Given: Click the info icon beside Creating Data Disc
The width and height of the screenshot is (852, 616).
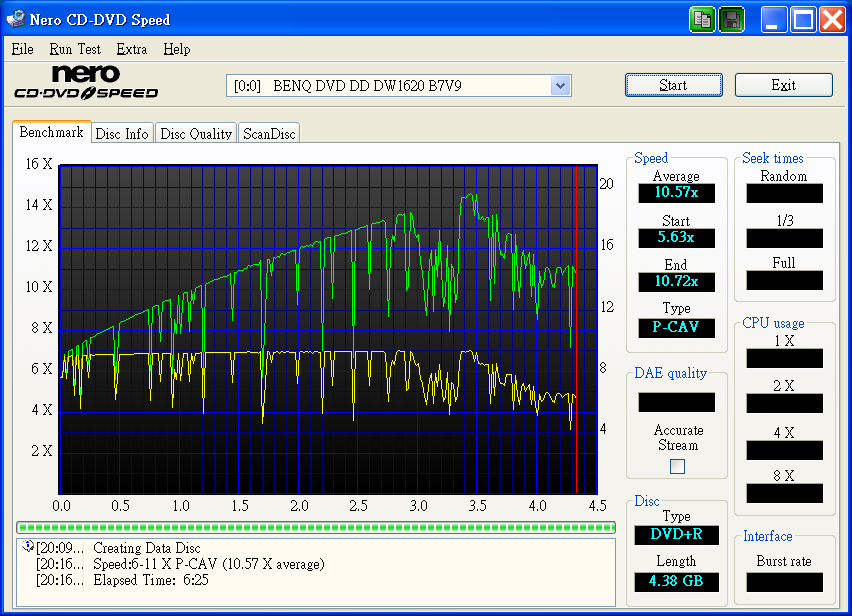Looking at the screenshot, I should (27, 546).
